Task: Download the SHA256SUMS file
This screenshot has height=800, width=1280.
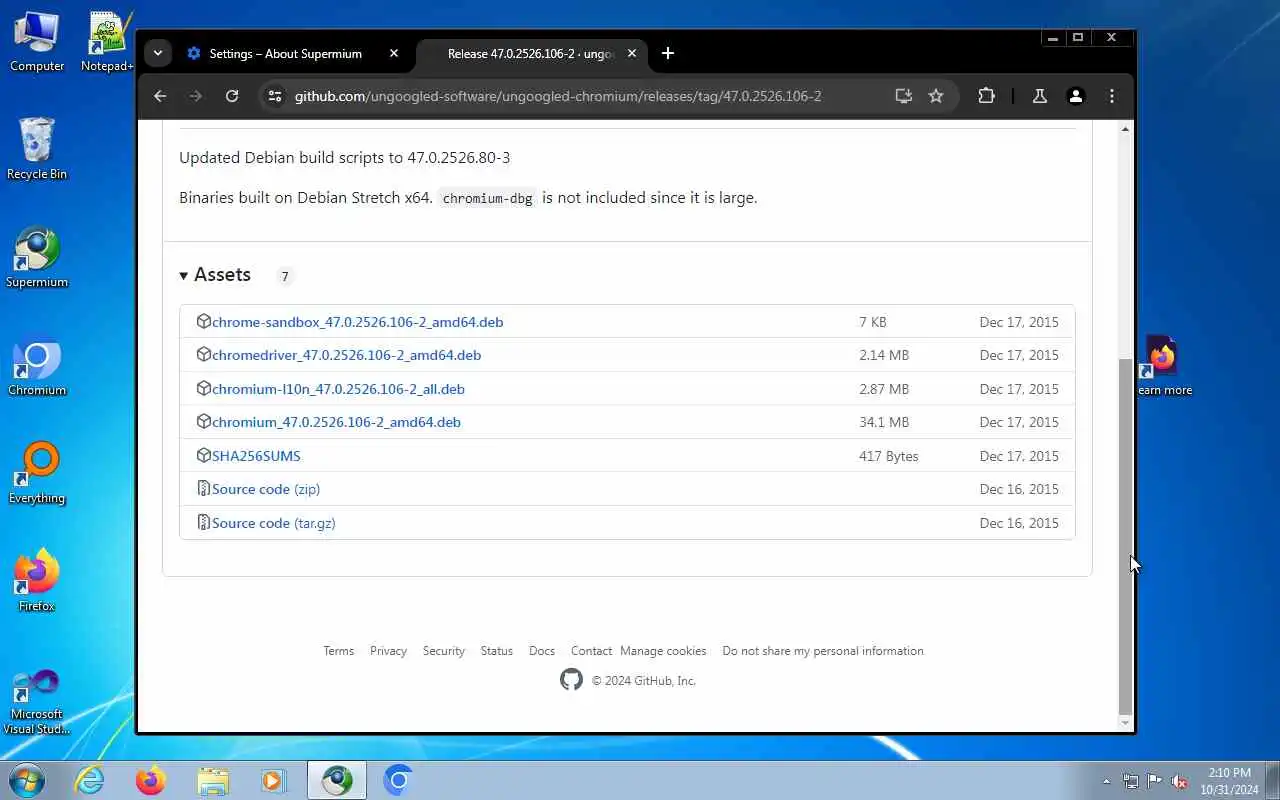Action: click(x=256, y=456)
